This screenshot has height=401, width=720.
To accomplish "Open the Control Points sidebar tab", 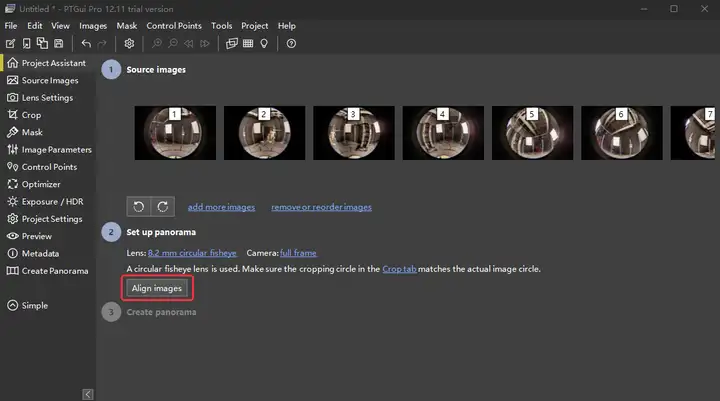I will point(42,167).
